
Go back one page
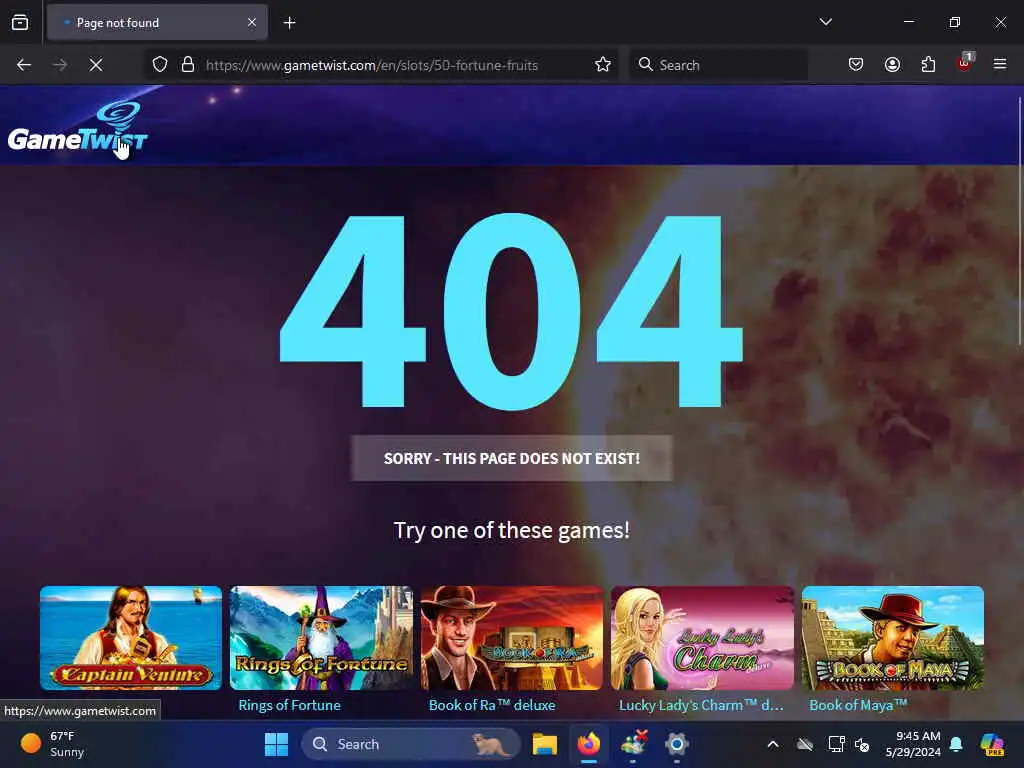click(x=24, y=65)
